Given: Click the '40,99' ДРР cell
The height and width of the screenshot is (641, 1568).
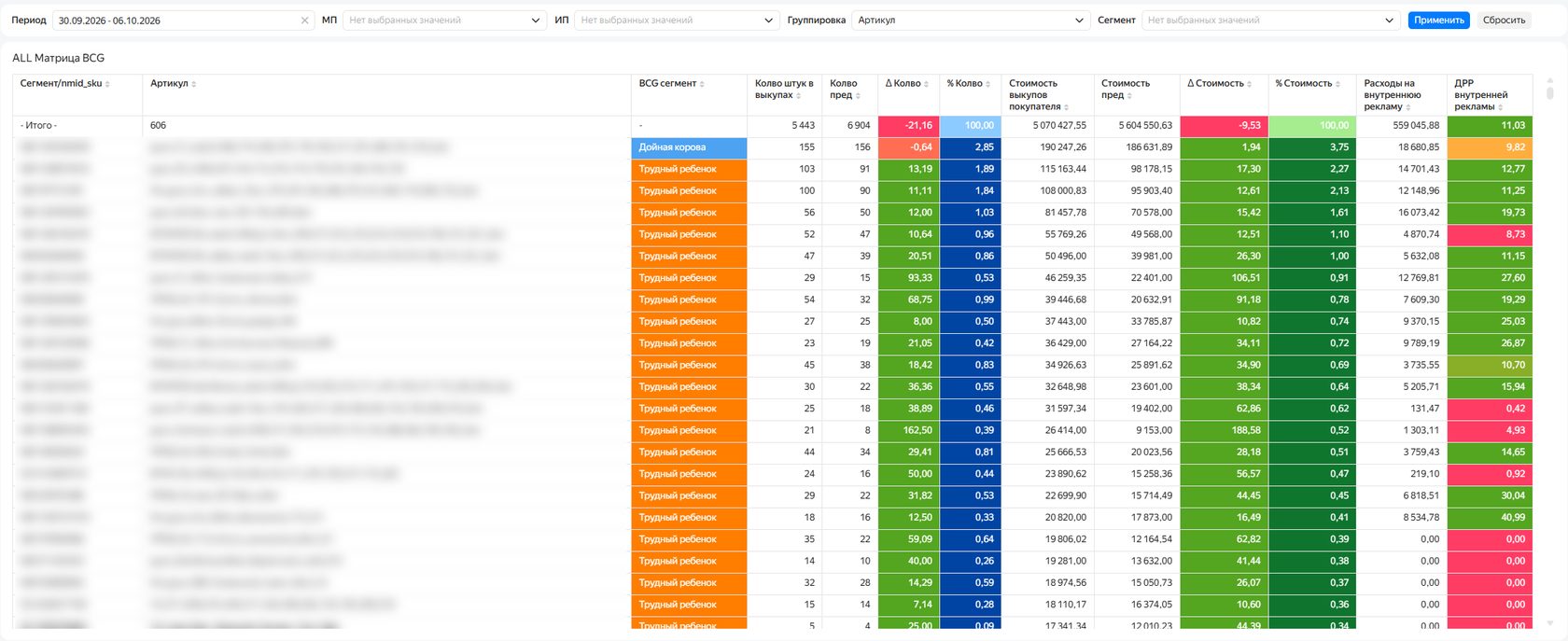Looking at the screenshot, I should click(1490, 518).
